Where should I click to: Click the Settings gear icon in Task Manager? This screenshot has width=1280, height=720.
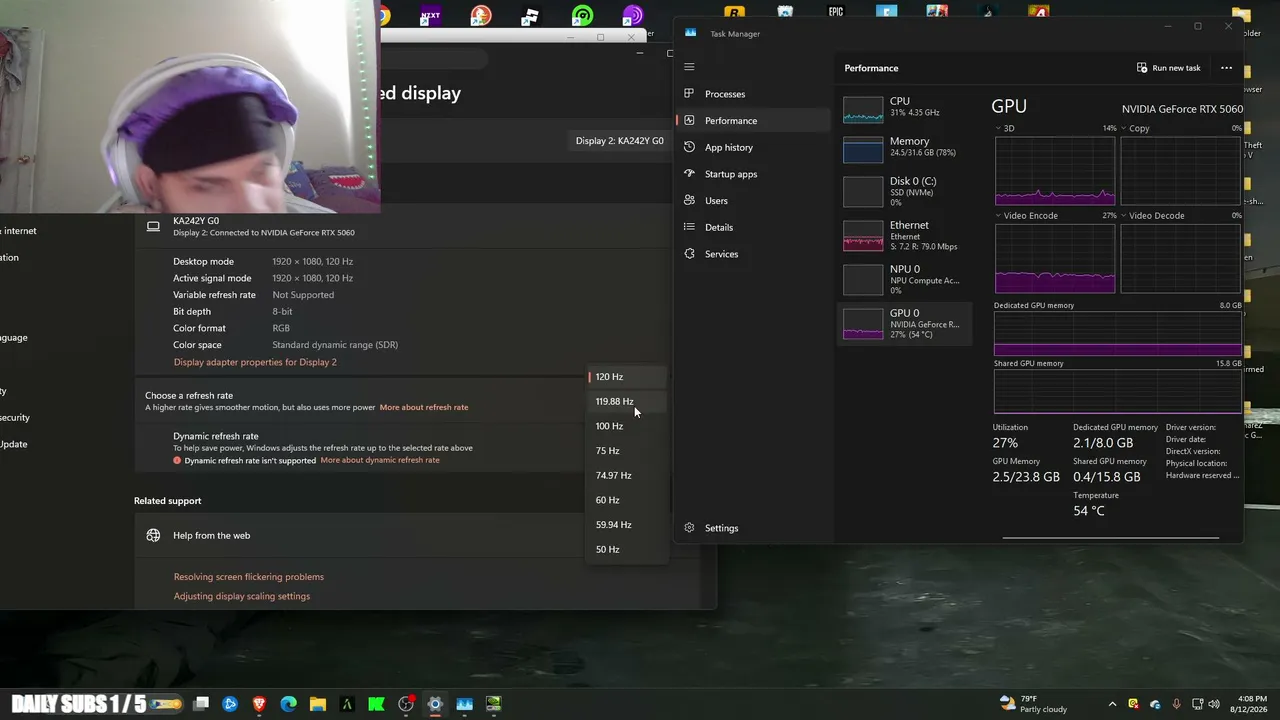pos(689,528)
